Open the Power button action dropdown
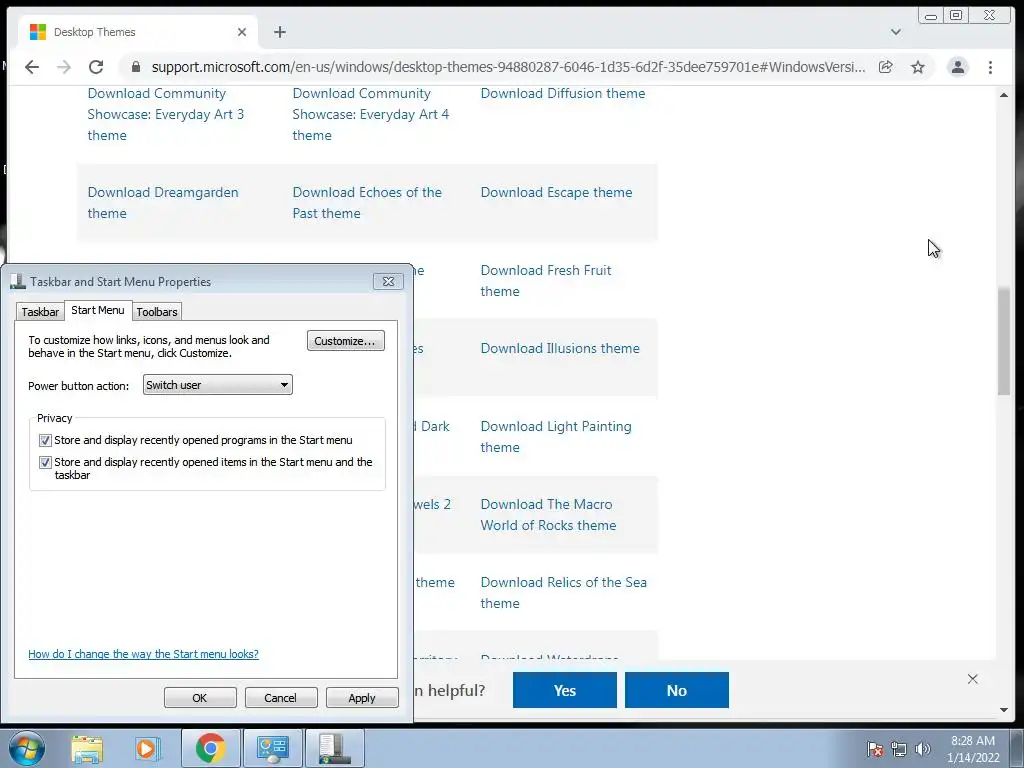 [217, 385]
